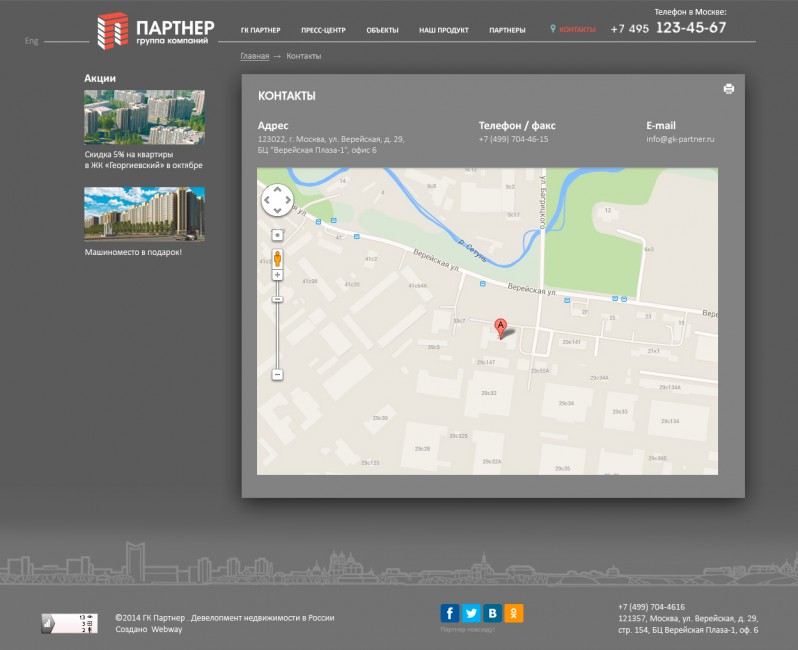
Task: Open the Объекты menu item
Action: point(382,30)
